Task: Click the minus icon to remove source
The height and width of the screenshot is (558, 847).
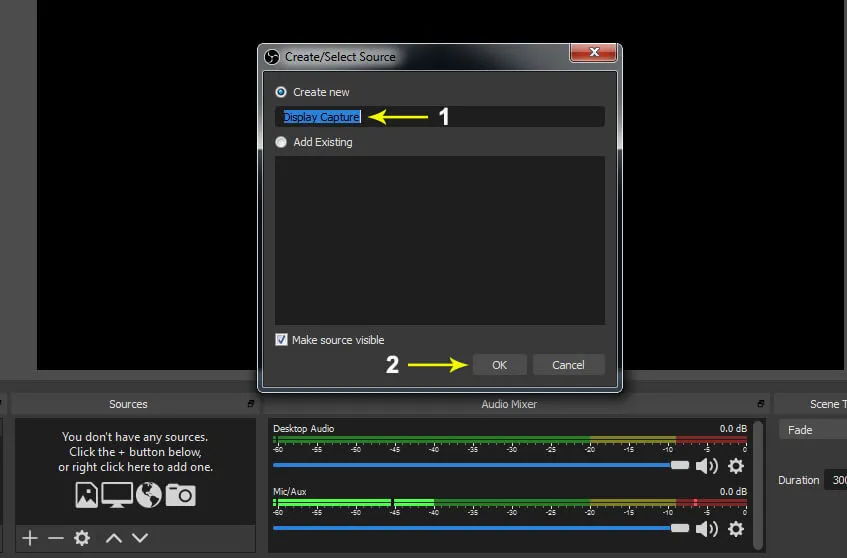Action: (56, 538)
